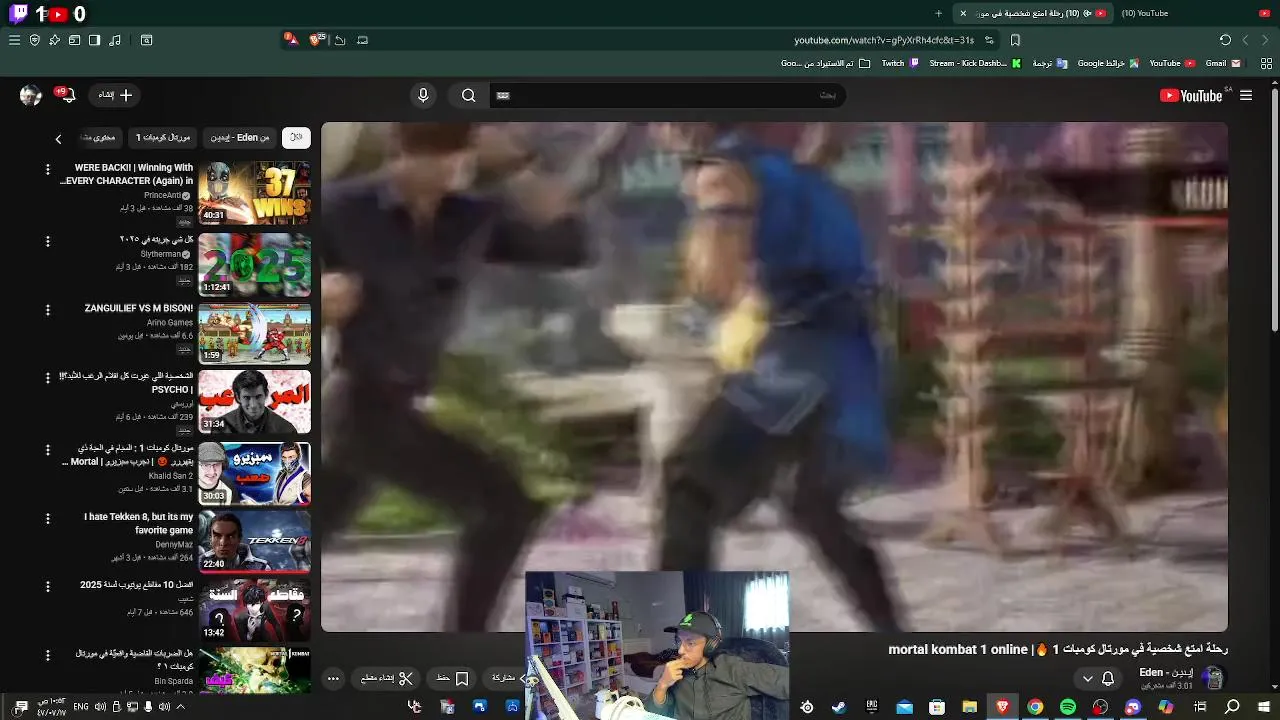1280x720 pixels.
Task: Open the Brave Shields lion icon
Action: [x=317, y=39]
